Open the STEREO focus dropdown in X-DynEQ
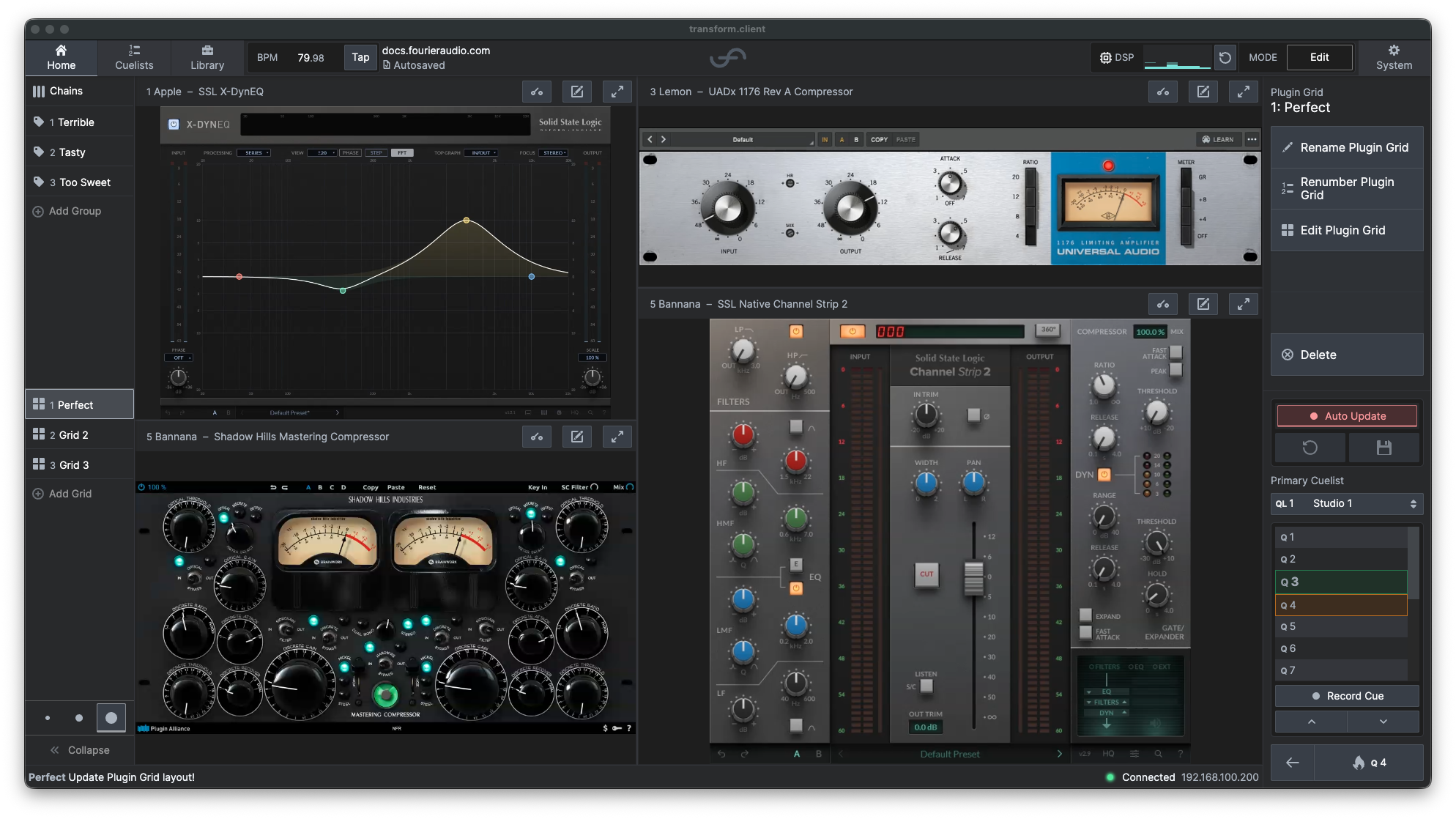 click(x=554, y=153)
